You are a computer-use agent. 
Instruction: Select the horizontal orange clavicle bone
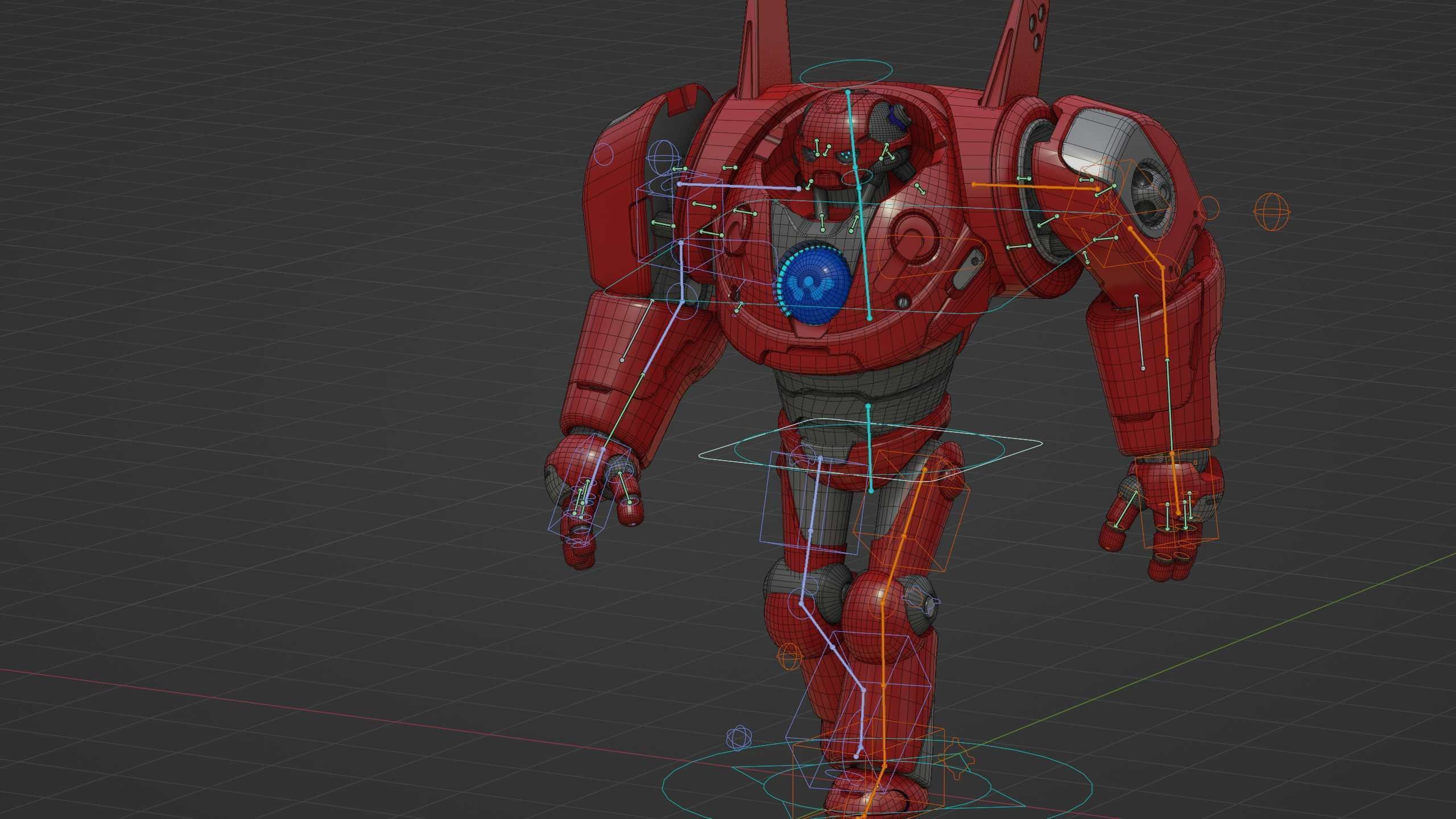click(x=1035, y=186)
